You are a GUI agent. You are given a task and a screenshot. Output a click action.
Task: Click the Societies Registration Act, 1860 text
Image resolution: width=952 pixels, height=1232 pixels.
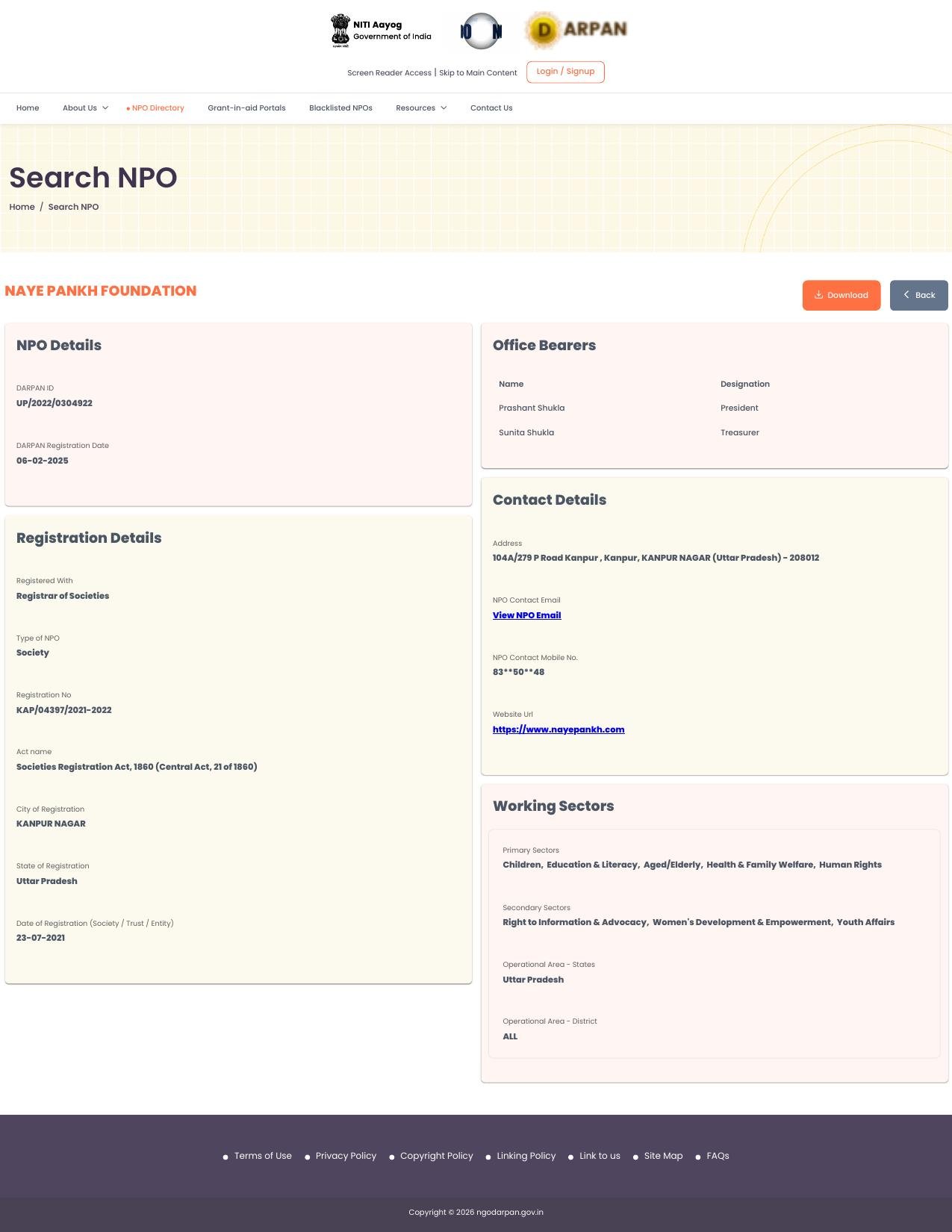pos(137,767)
